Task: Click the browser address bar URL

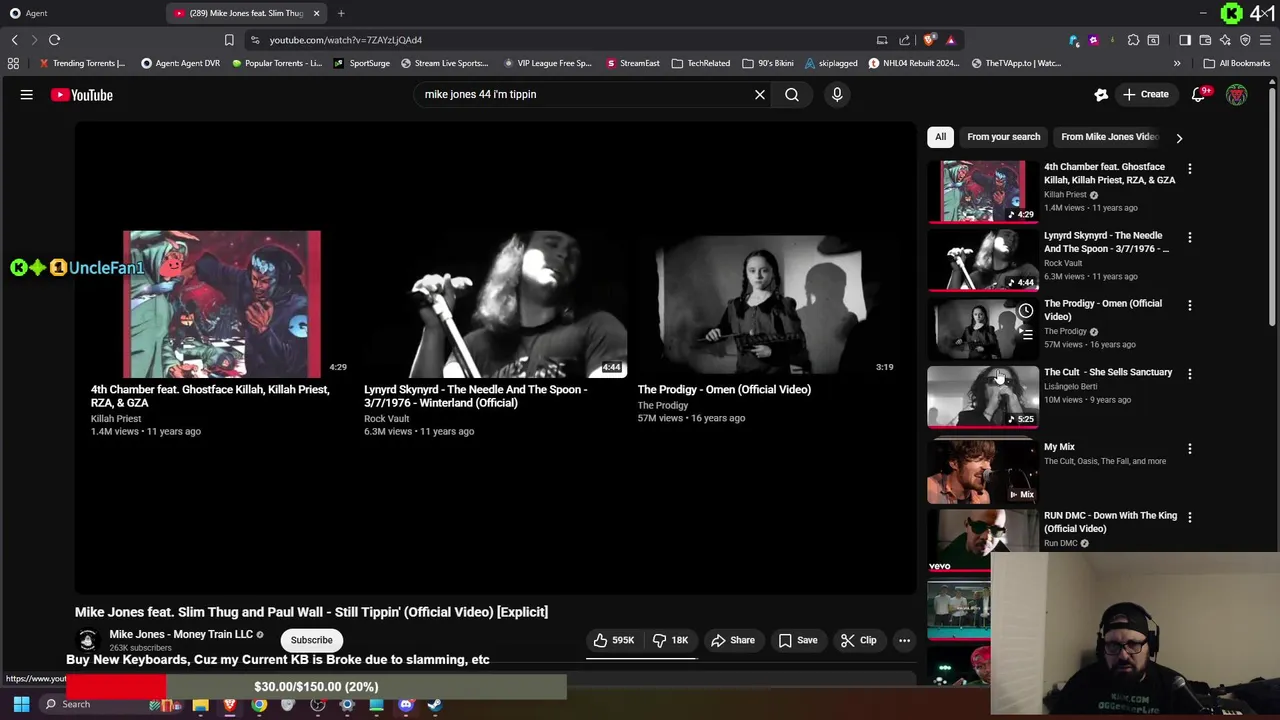Action: pyautogui.click(x=345, y=40)
